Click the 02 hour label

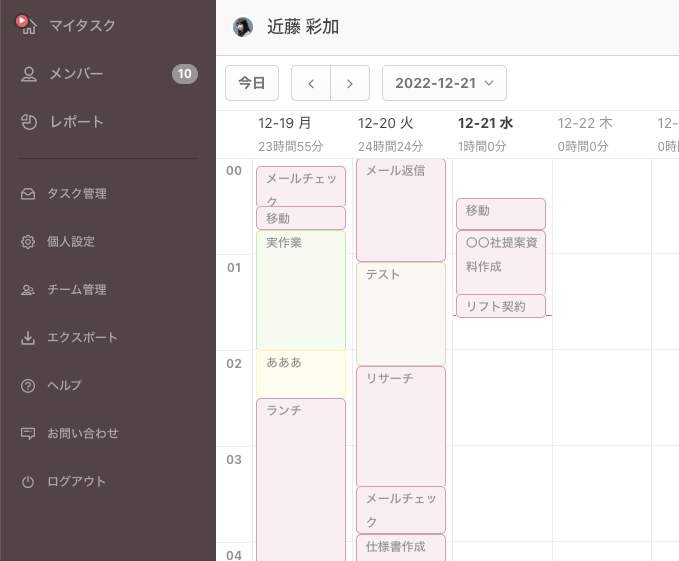tap(234, 364)
